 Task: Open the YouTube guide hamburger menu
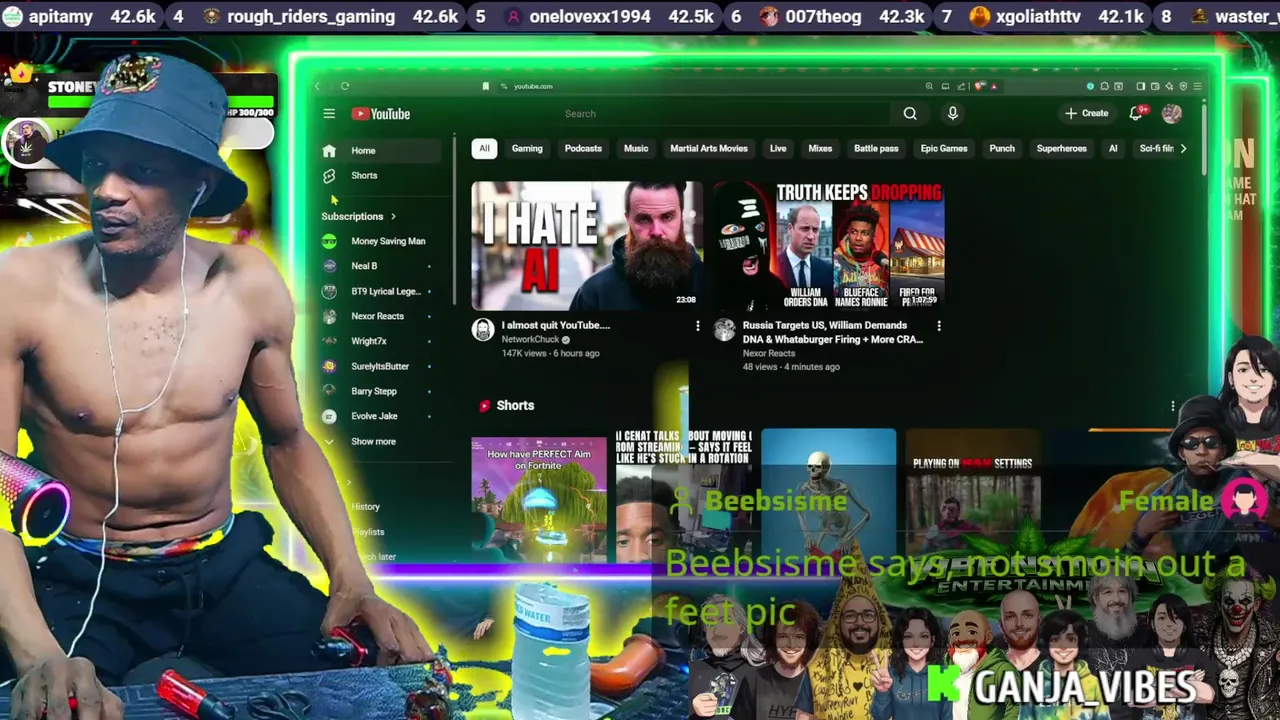click(329, 114)
